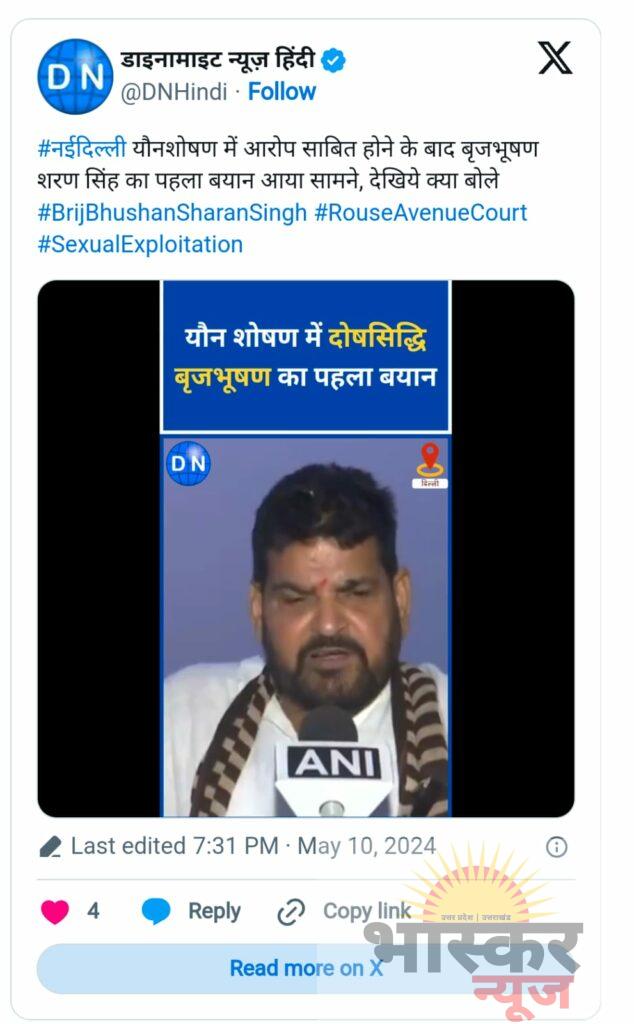Click the @DNHindi handle
Image resolution: width=634 pixels, height=1024 pixels.
[x=174, y=92]
